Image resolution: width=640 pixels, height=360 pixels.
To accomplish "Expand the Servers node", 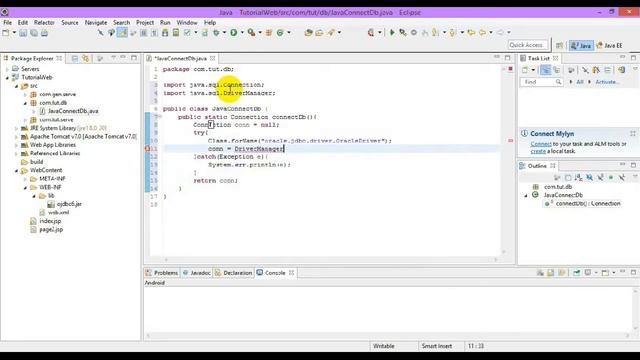I will [x=7, y=69].
